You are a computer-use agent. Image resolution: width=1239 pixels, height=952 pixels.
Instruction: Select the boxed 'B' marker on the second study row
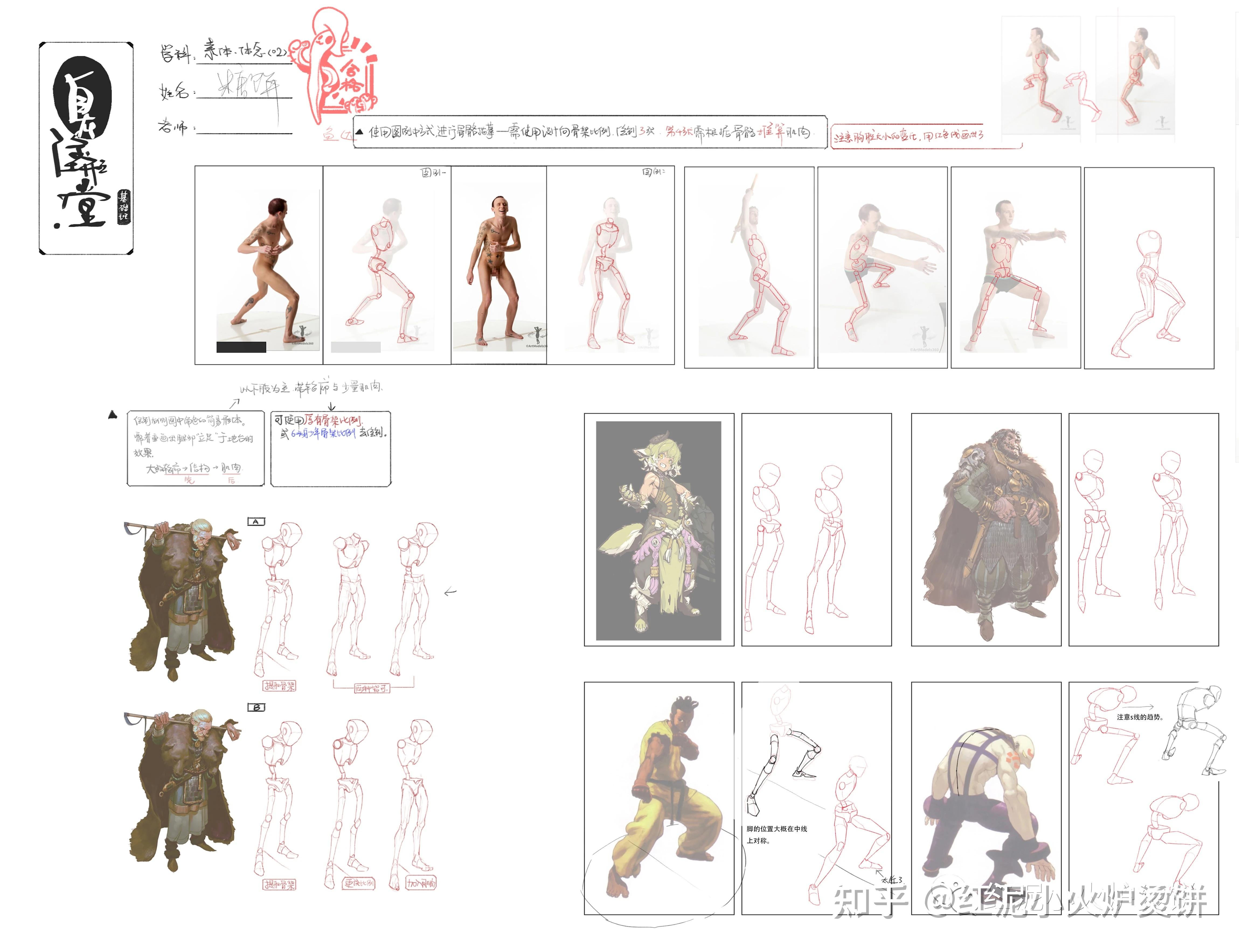[x=256, y=708]
